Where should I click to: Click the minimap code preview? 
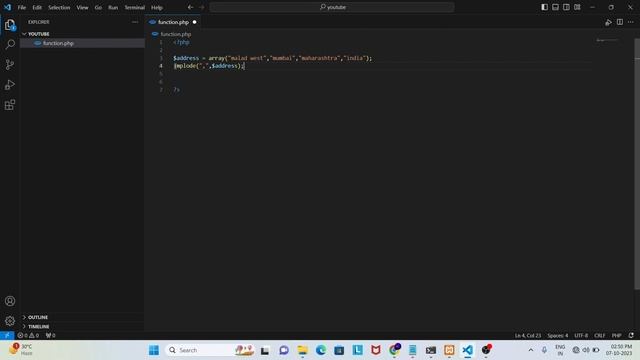[607, 40]
